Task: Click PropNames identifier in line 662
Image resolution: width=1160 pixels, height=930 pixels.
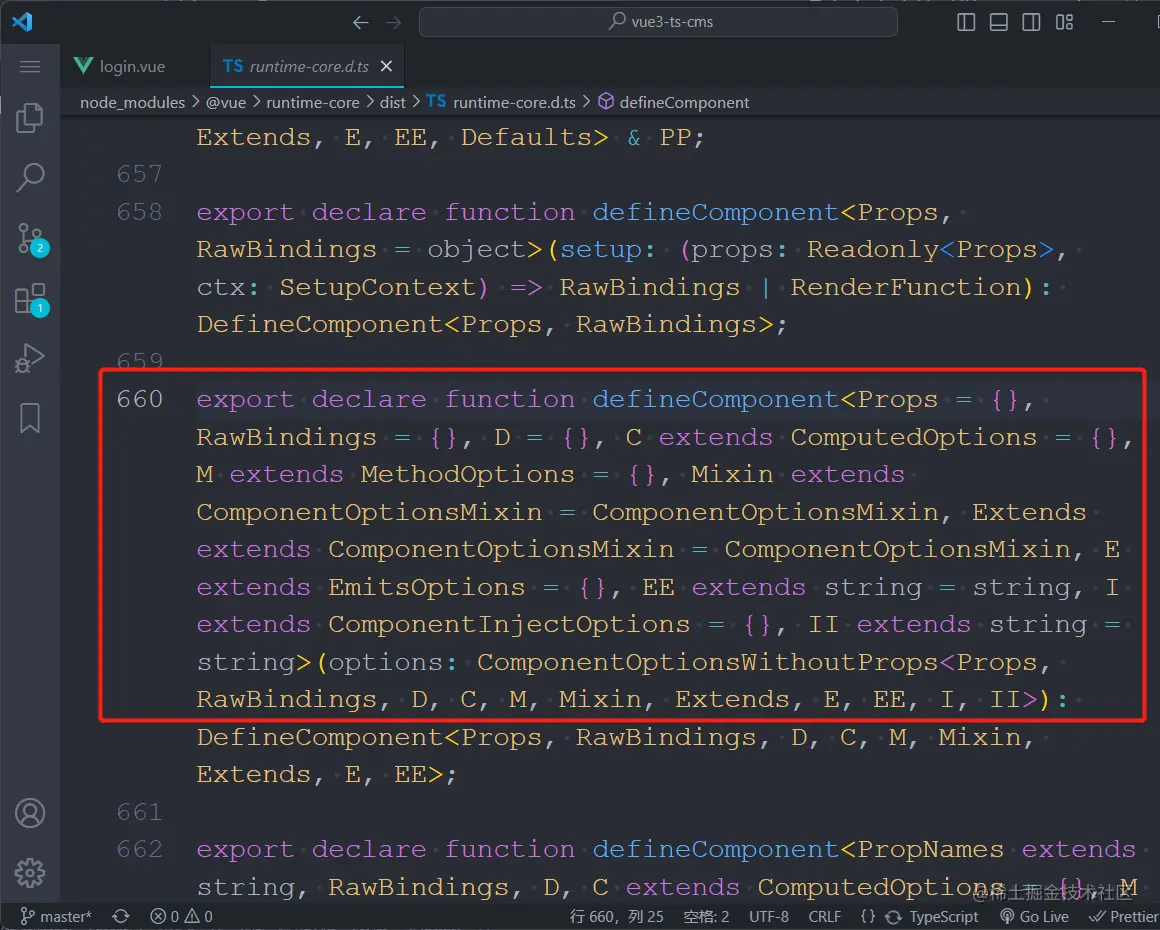Action: click(x=931, y=849)
